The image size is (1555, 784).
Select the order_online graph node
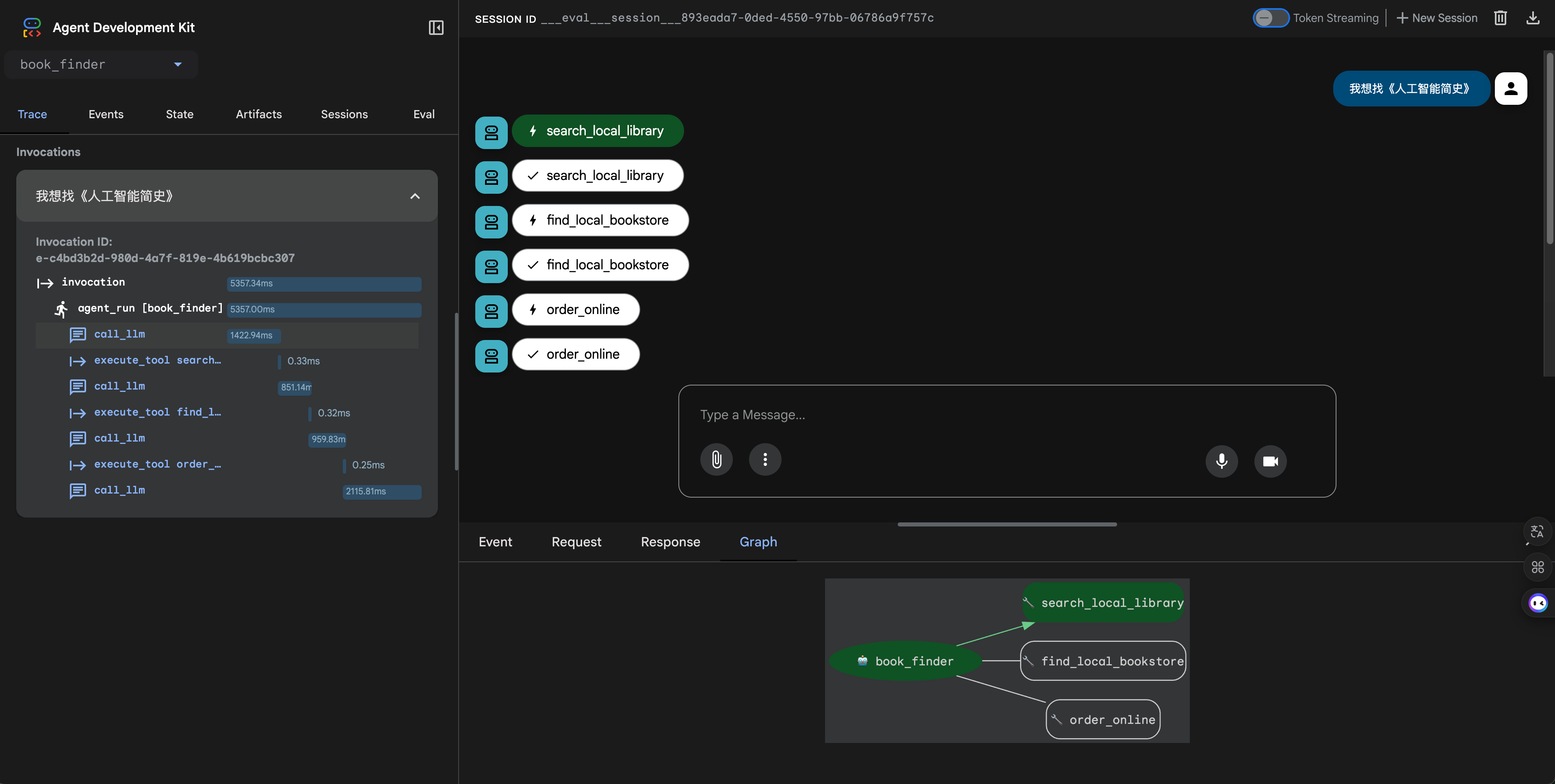[x=1103, y=719]
